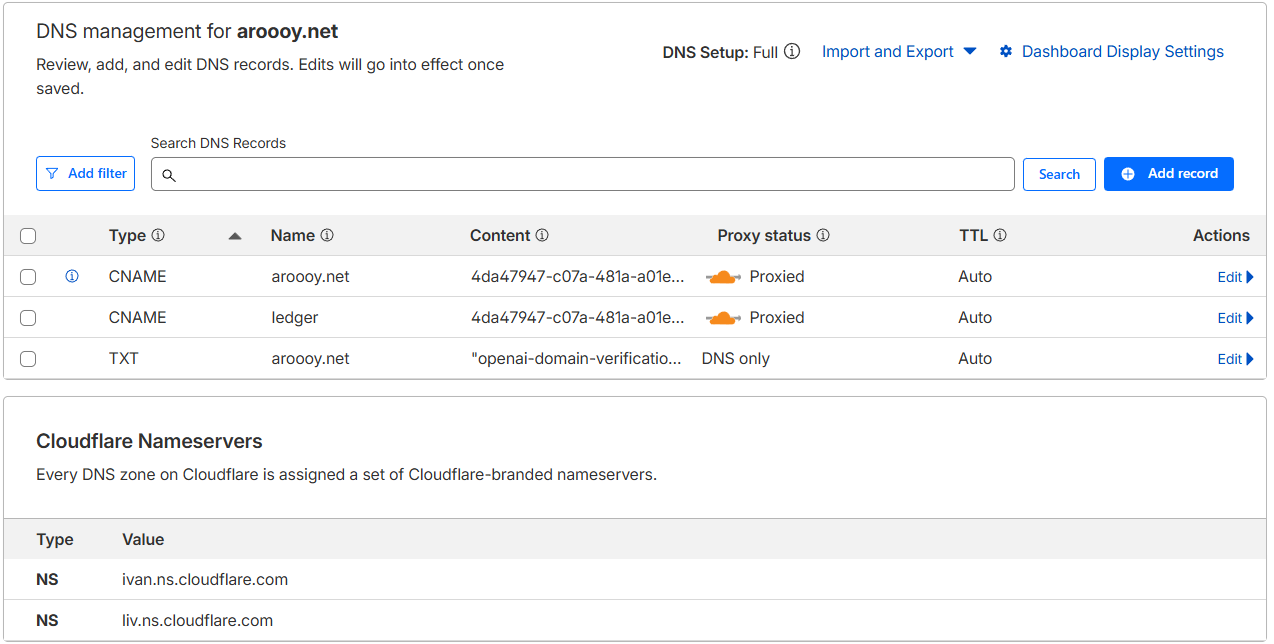Click the info icon beside Name column header

327,236
